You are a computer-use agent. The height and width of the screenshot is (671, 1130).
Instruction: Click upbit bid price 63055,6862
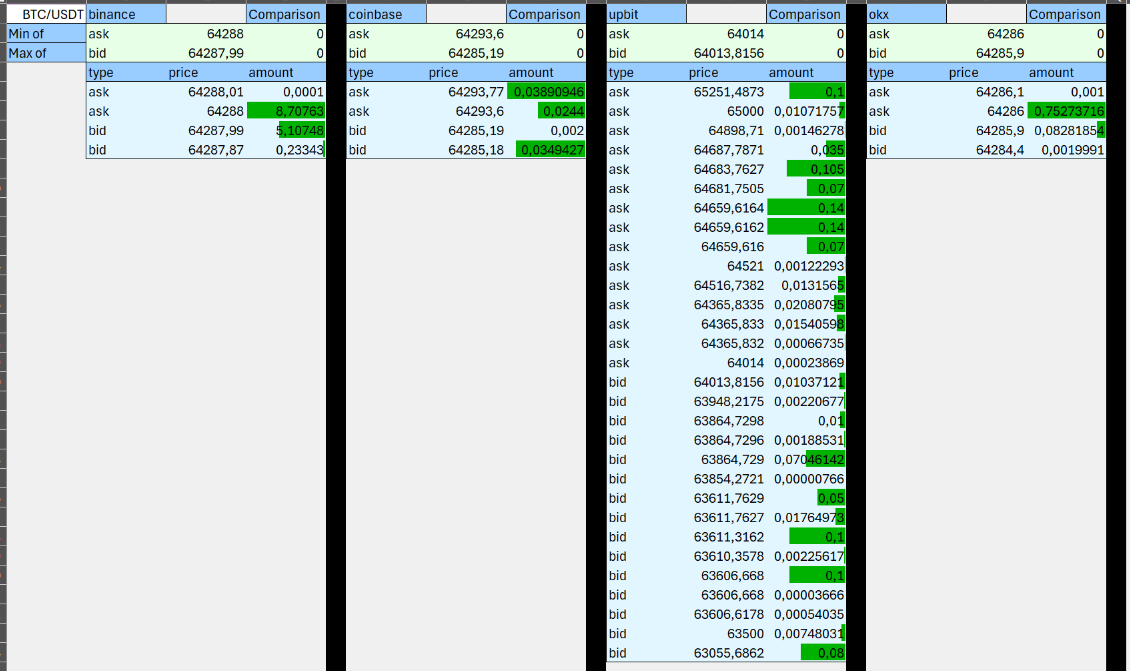pos(726,654)
